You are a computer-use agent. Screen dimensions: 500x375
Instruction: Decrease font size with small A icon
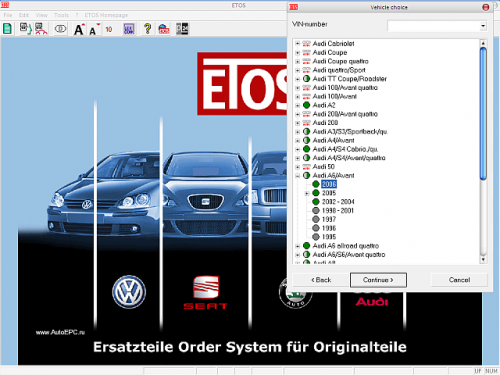94,29
